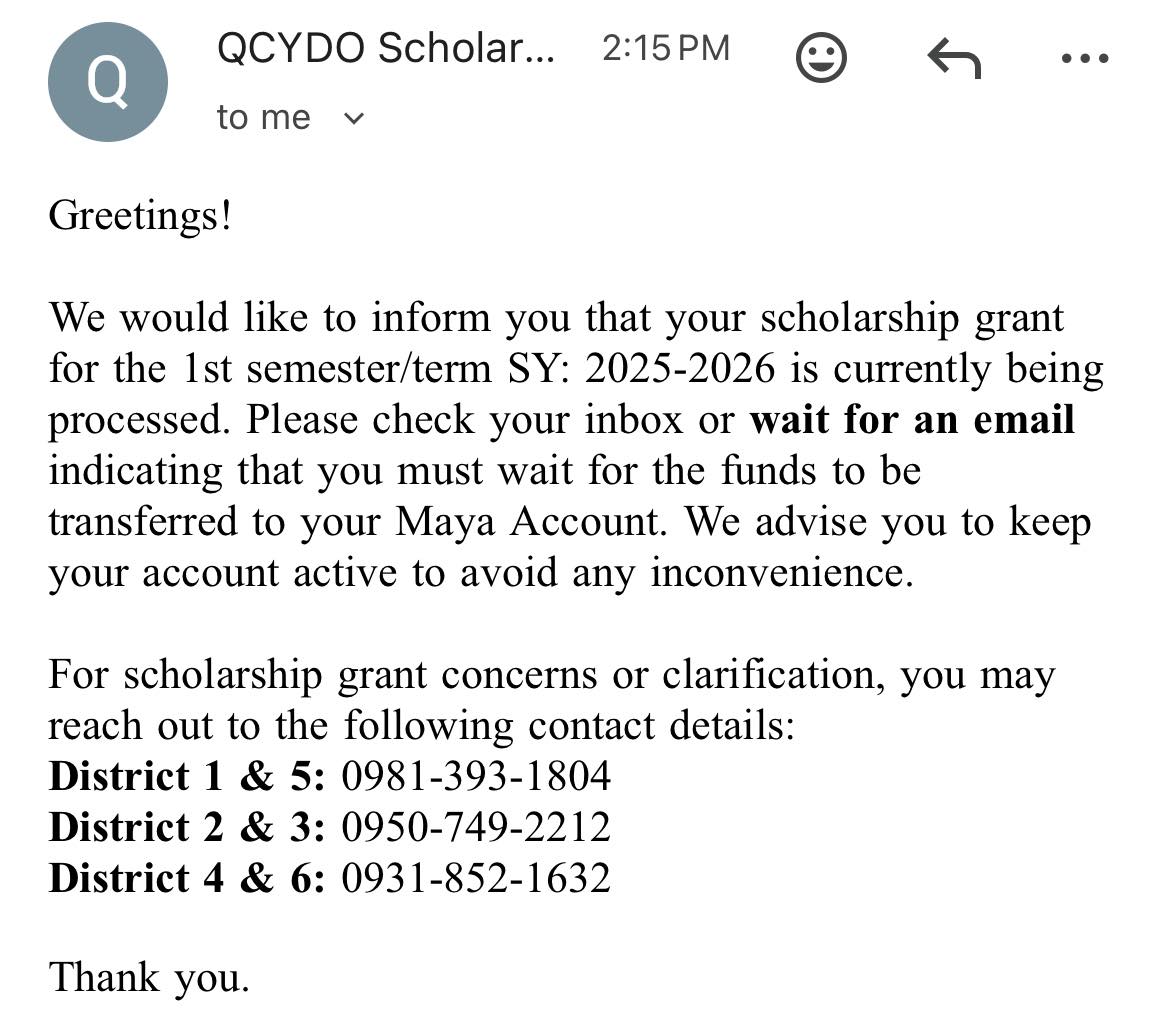Tap the phone number 0931-852-1632
The image size is (1170, 1028).
pos(476,877)
